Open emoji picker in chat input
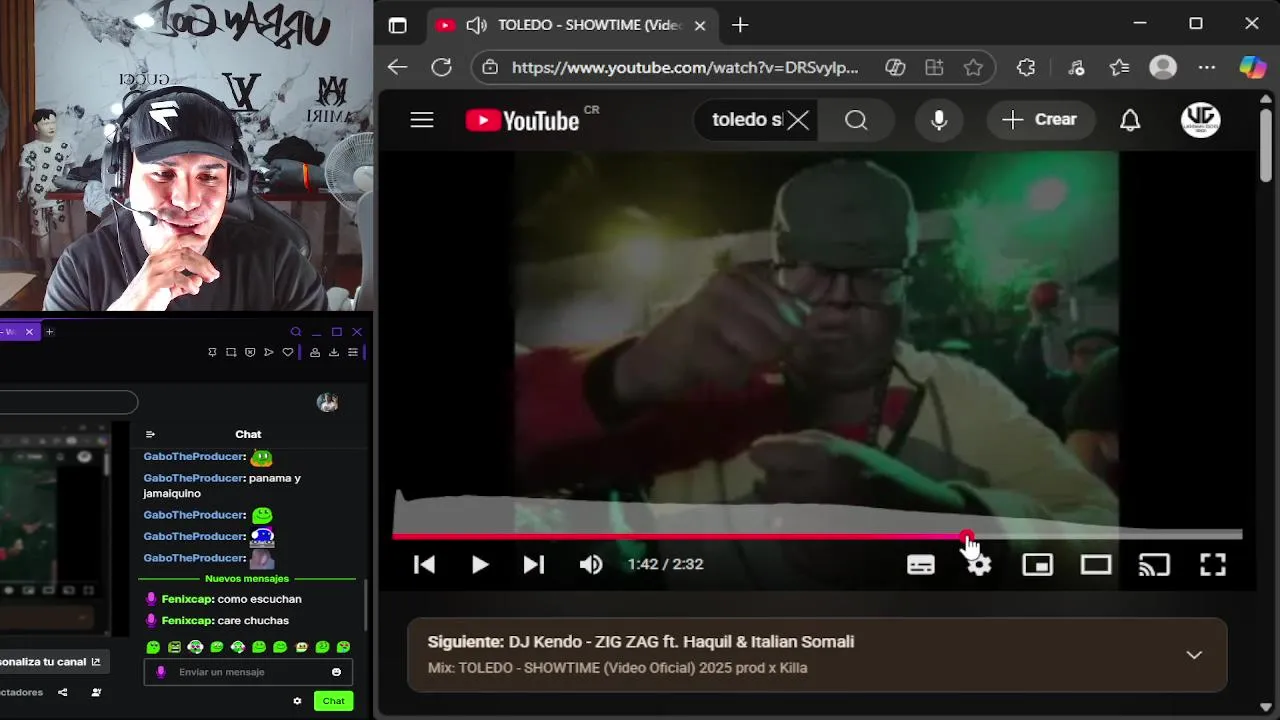 point(336,672)
